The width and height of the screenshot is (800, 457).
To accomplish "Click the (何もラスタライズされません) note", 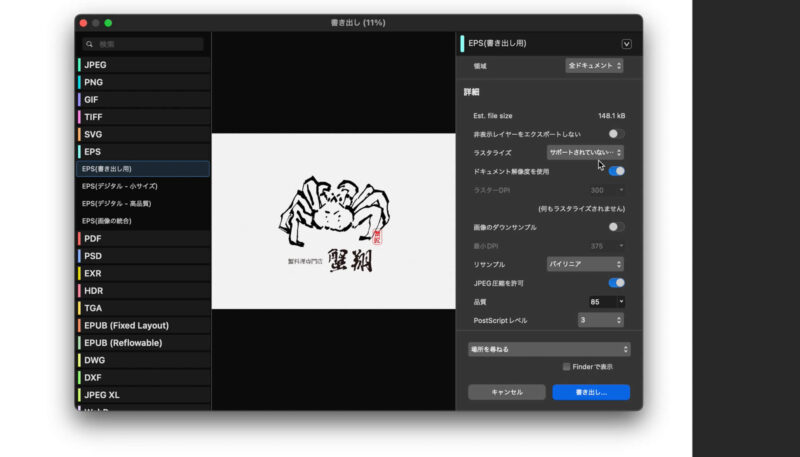I will tap(582, 209).
